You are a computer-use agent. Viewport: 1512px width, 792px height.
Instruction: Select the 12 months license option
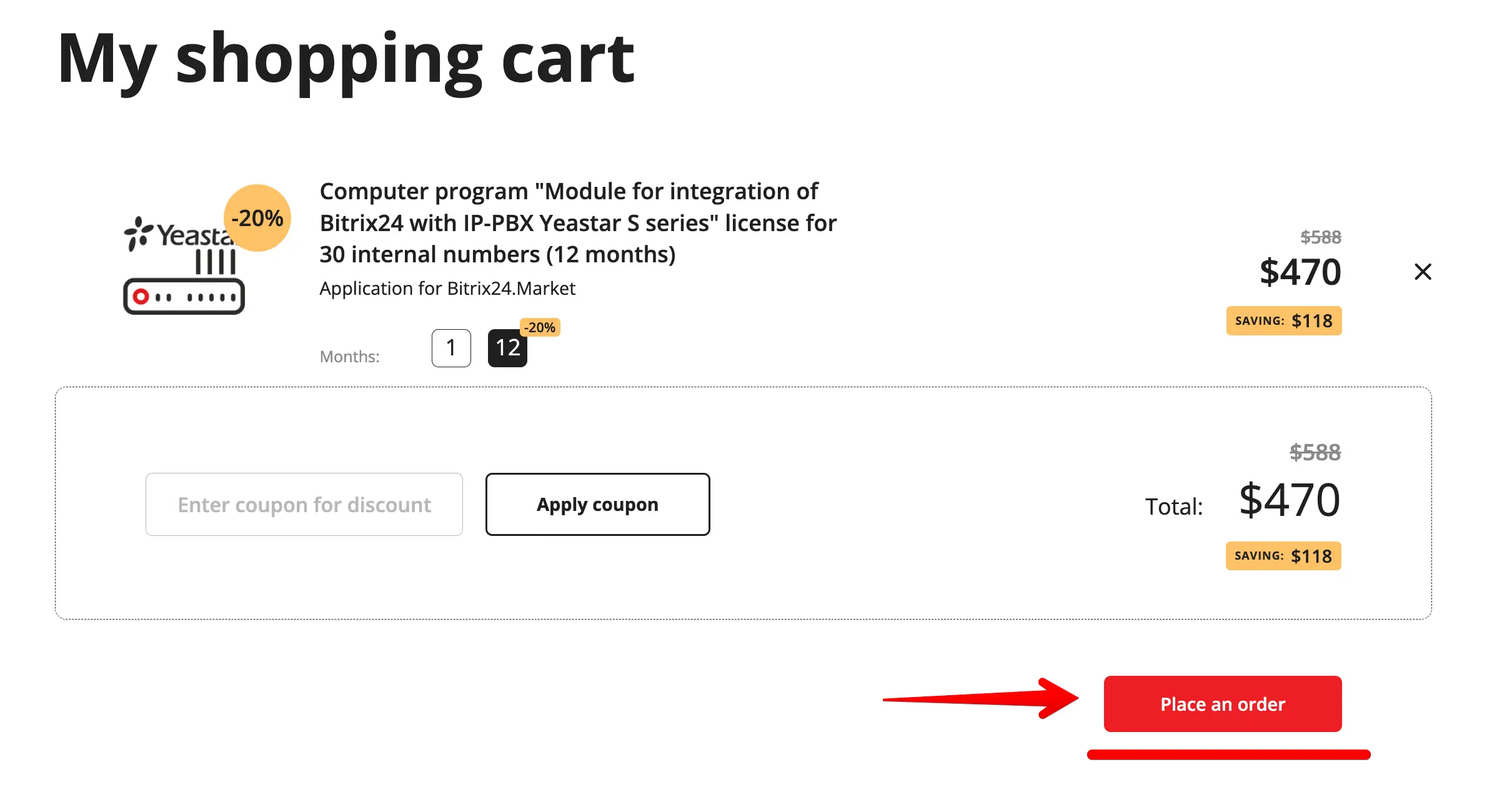[507, 348]
